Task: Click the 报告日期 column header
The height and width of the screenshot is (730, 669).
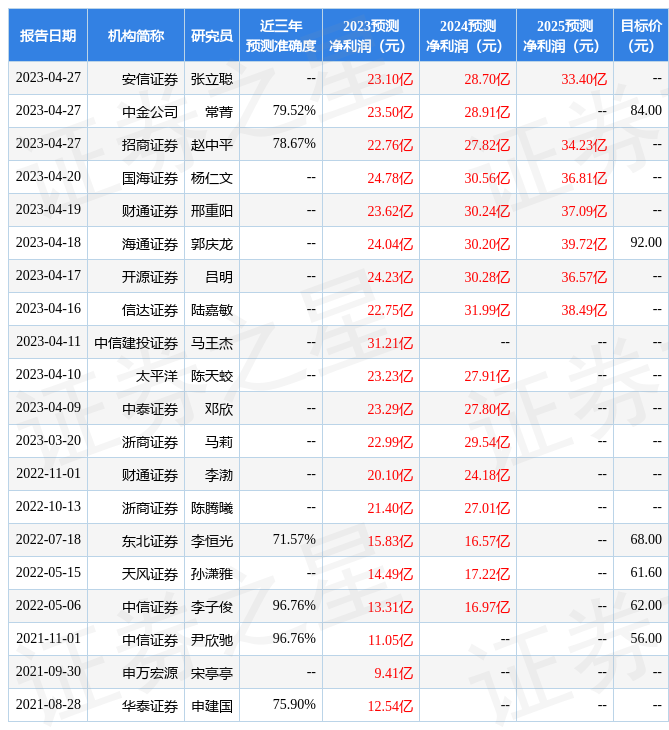Action: pyautogui.click(x=48, y=35)
